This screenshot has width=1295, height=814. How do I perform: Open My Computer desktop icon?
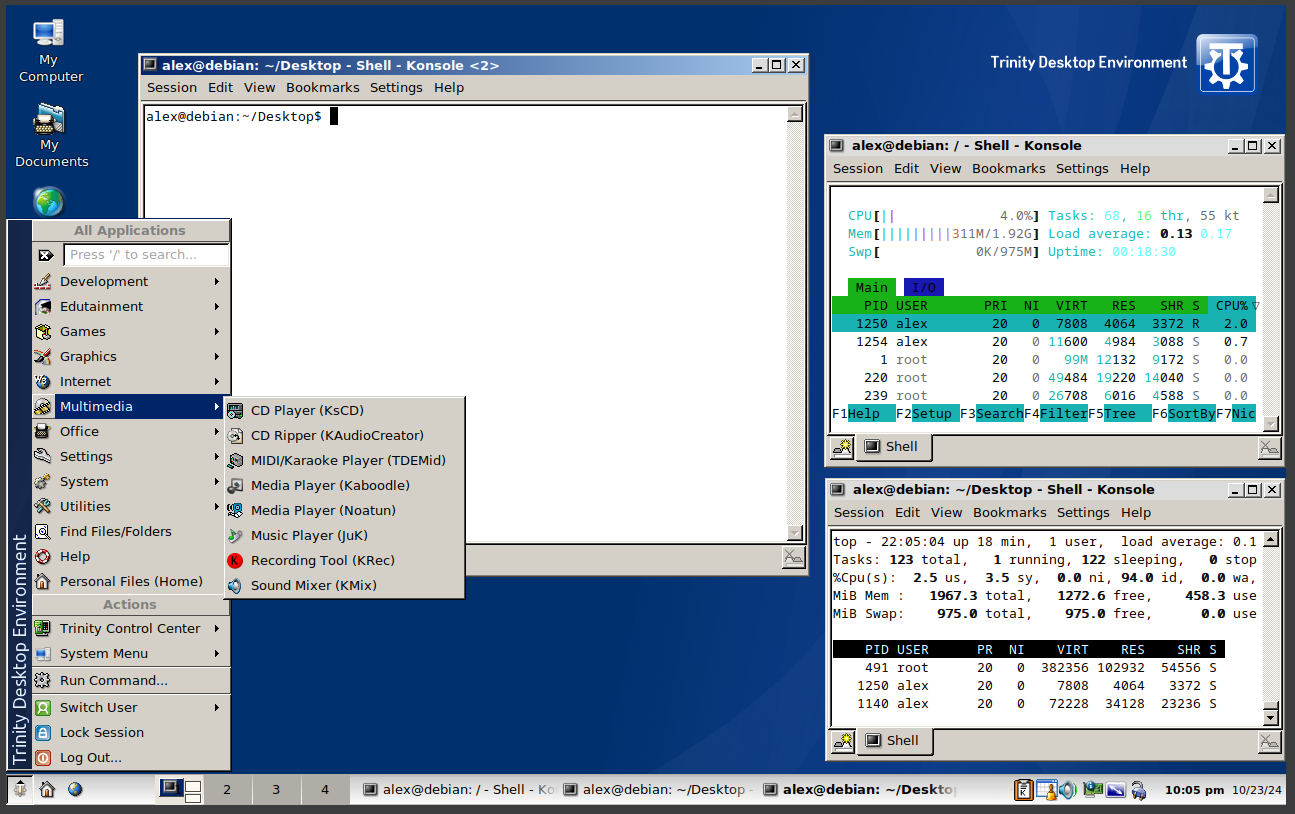[x=50, y=50]
